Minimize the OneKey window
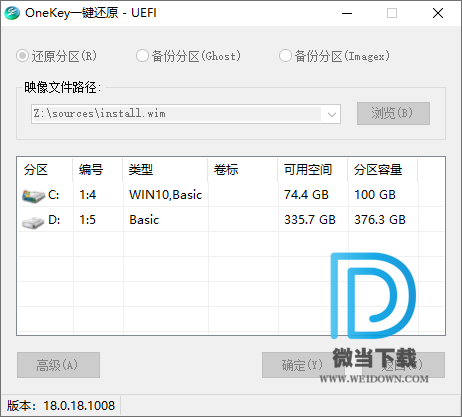This screenshot has height=417, width=462. [347, 13]
